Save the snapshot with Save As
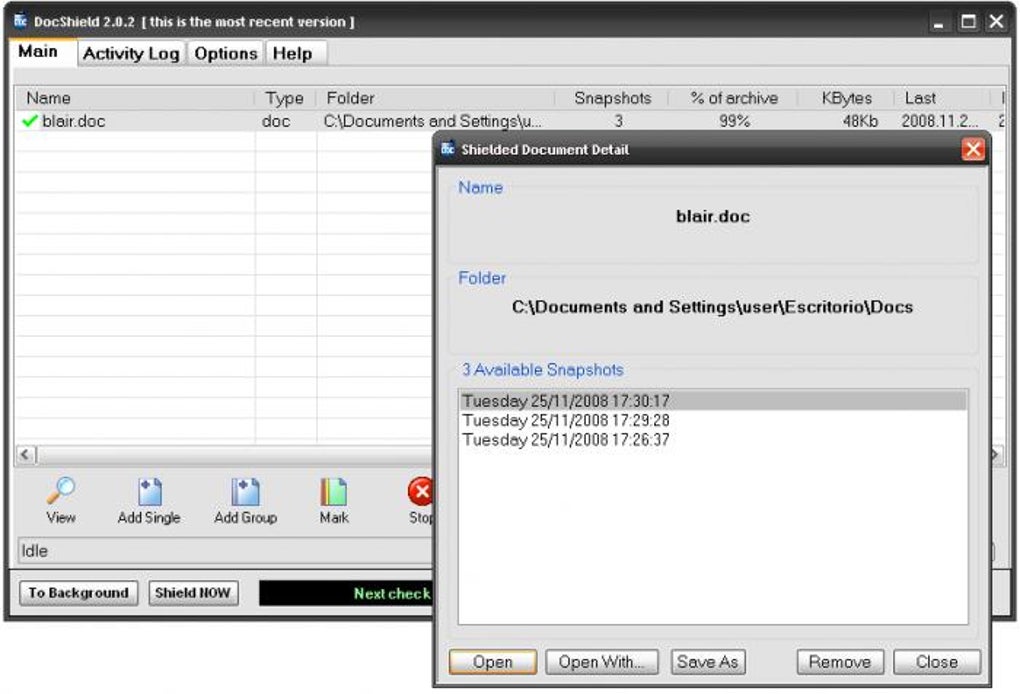The width and height of the screenshot is (1020, 694). [x=707, y=661]
